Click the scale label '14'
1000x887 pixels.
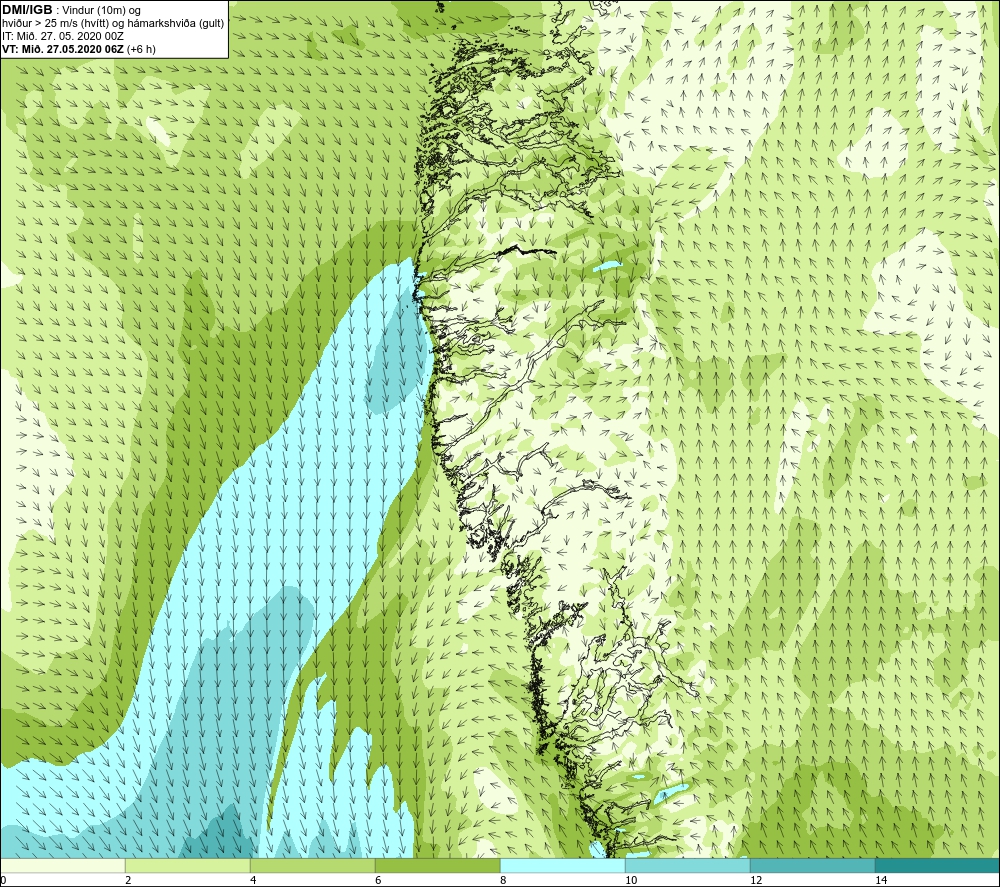[881, 880]
